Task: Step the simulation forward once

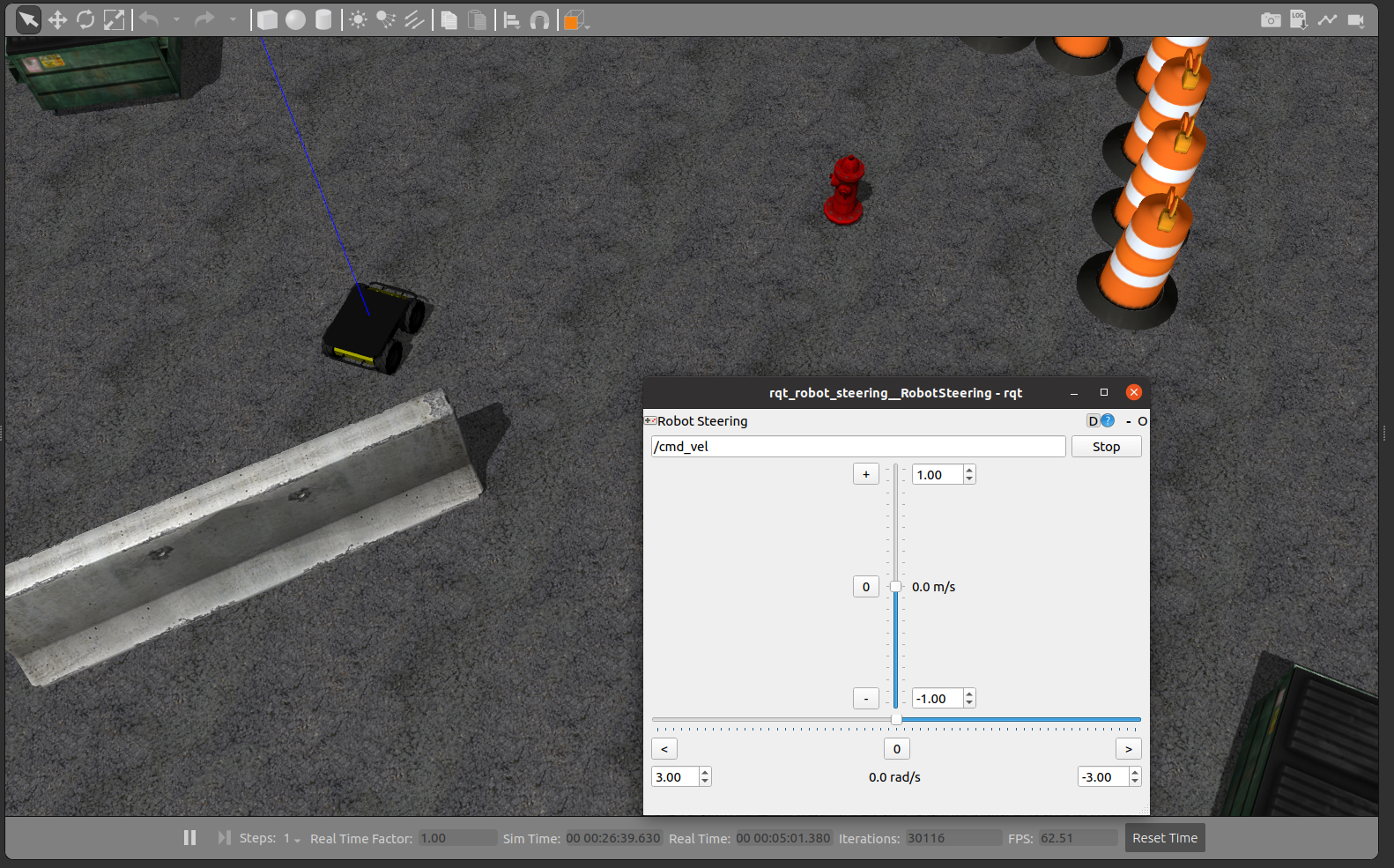Action: coord(224,838)
